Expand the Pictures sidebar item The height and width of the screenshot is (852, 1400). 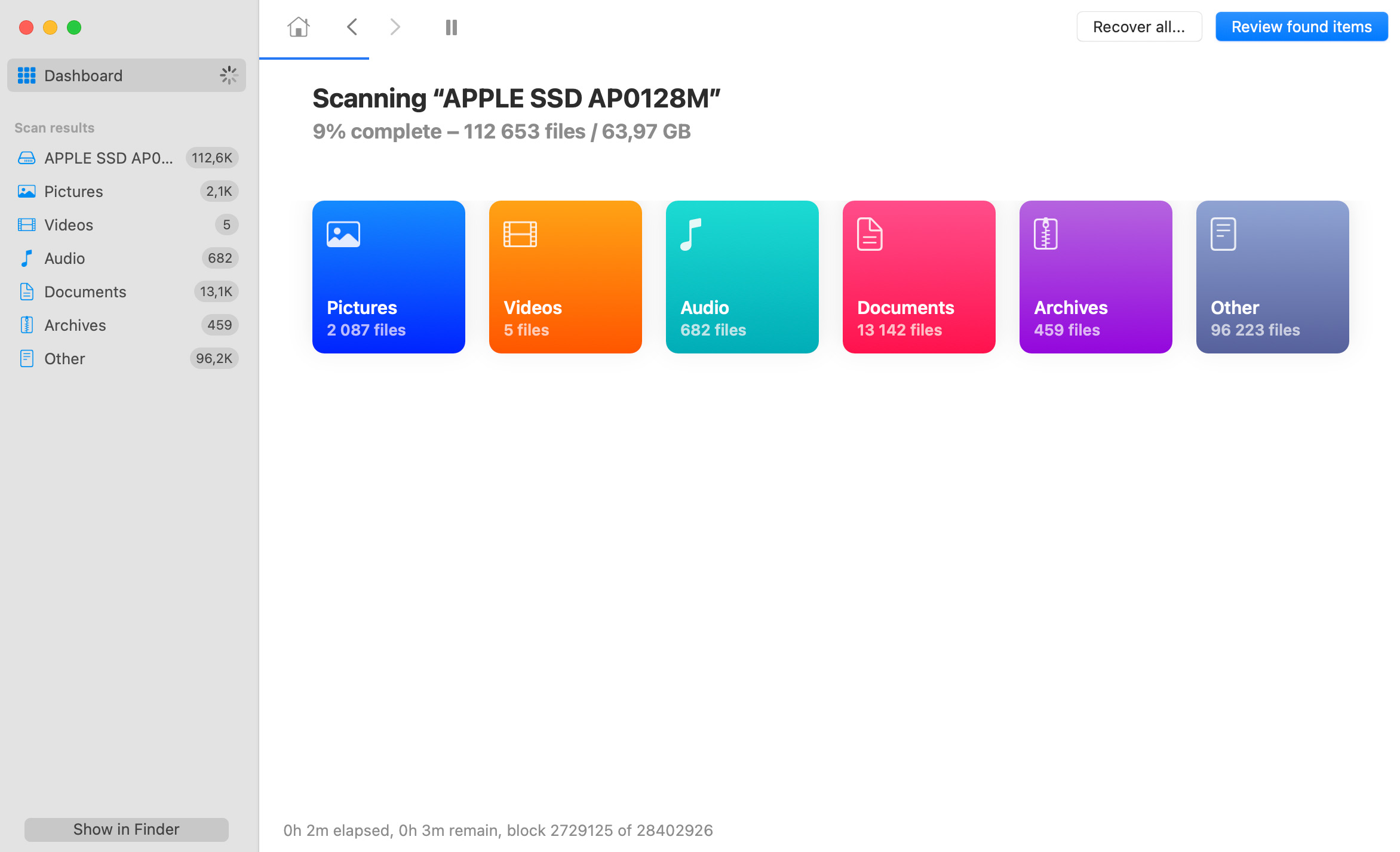(73, 191)
